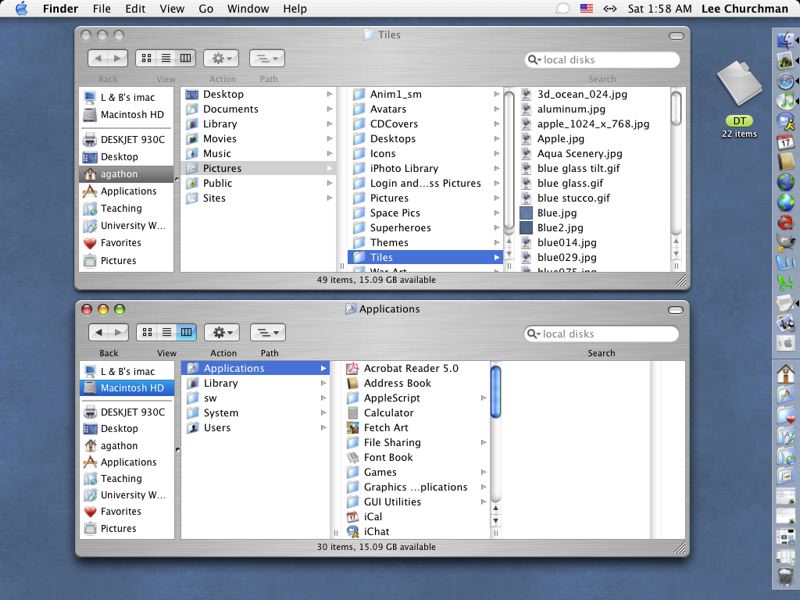Open the Go menu

[206, 9]
